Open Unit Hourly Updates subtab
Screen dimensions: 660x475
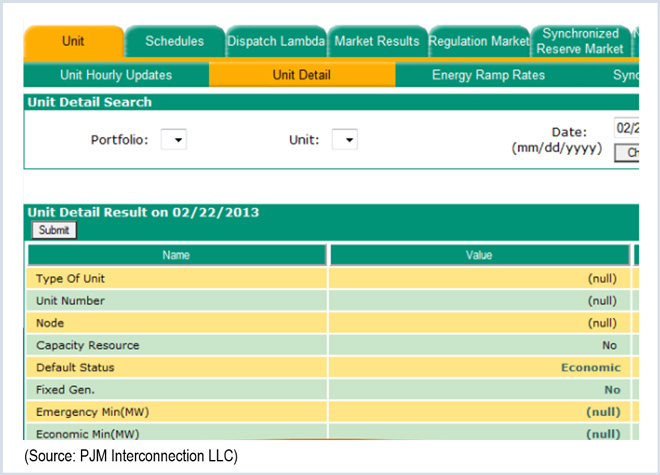[116, 75]
